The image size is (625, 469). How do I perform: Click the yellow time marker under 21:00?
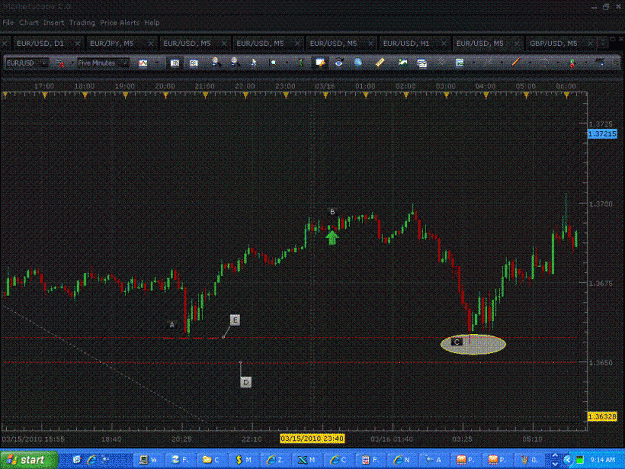click(x=205, y=95)
